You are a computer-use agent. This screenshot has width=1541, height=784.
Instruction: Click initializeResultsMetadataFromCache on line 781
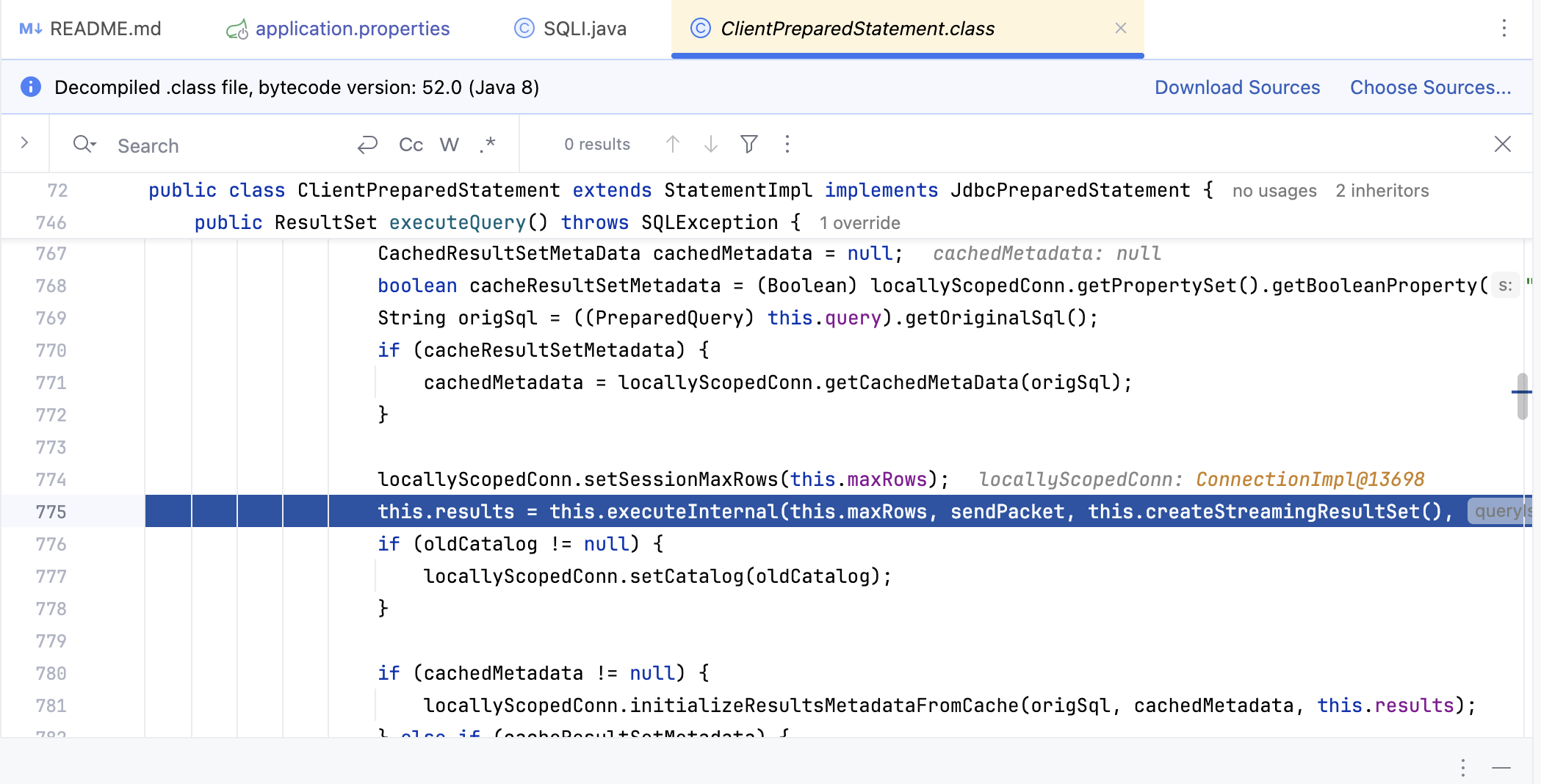[823, 705]
